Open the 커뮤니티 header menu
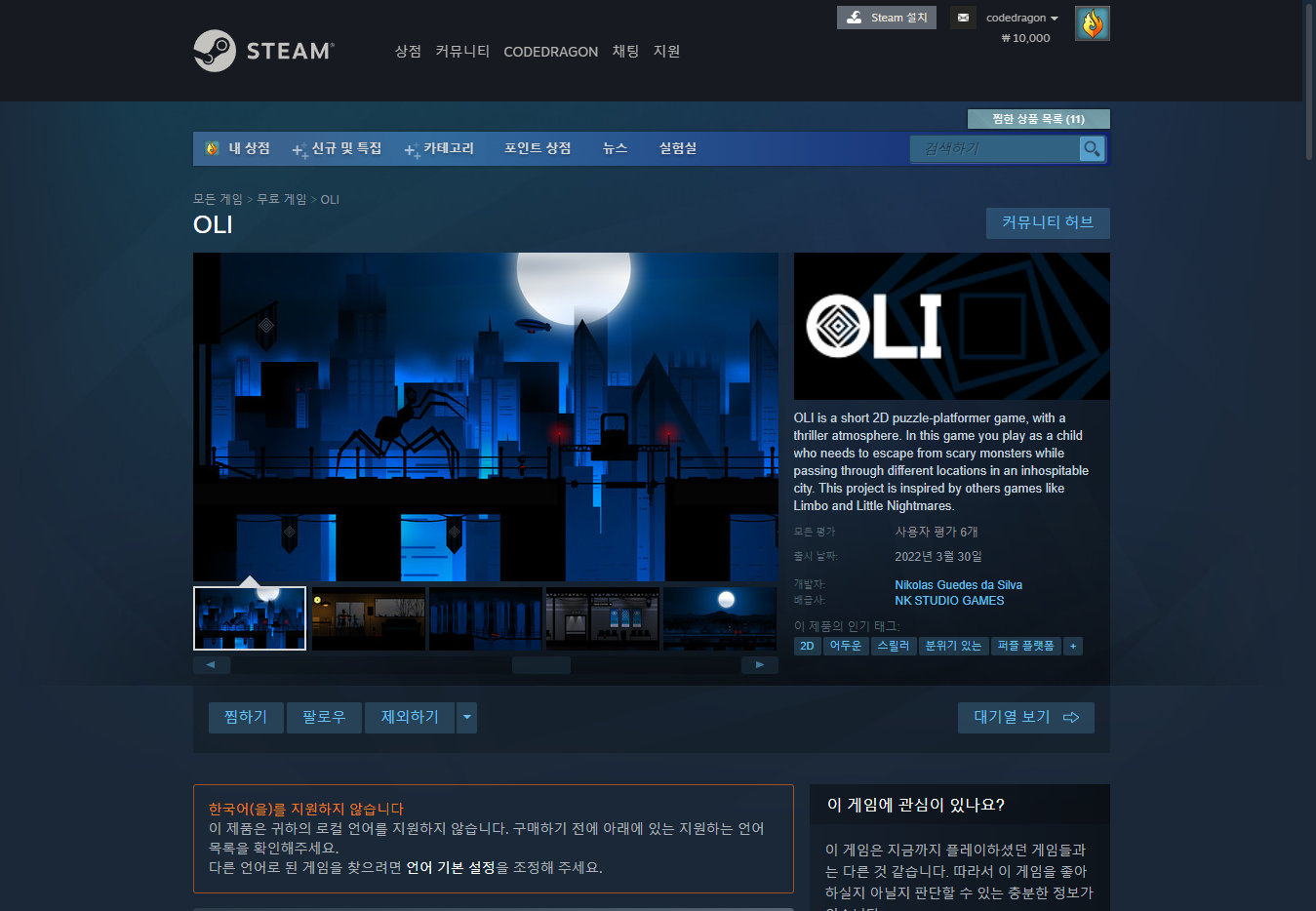The width and height of the screenshot is (1316, 911). tap(462, 51)
